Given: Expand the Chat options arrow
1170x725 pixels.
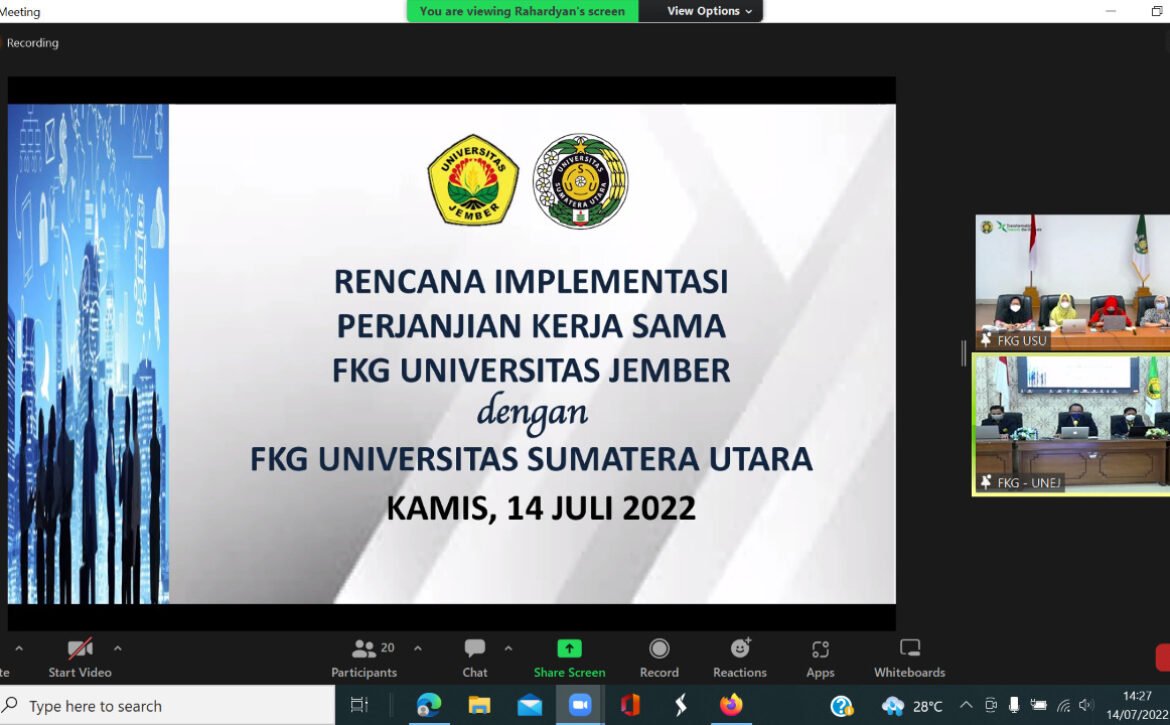Looking at the screenshot, I should [x=508, y=648].
